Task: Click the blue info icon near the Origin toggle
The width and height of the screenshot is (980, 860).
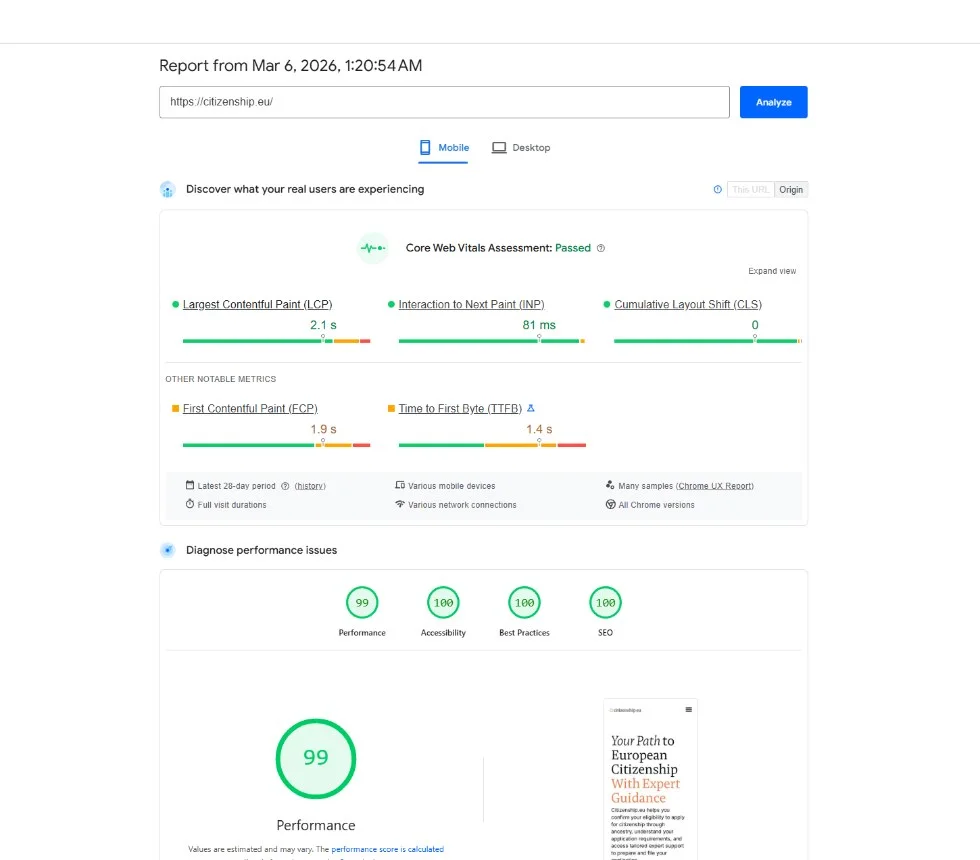Action: coord(718,189)
